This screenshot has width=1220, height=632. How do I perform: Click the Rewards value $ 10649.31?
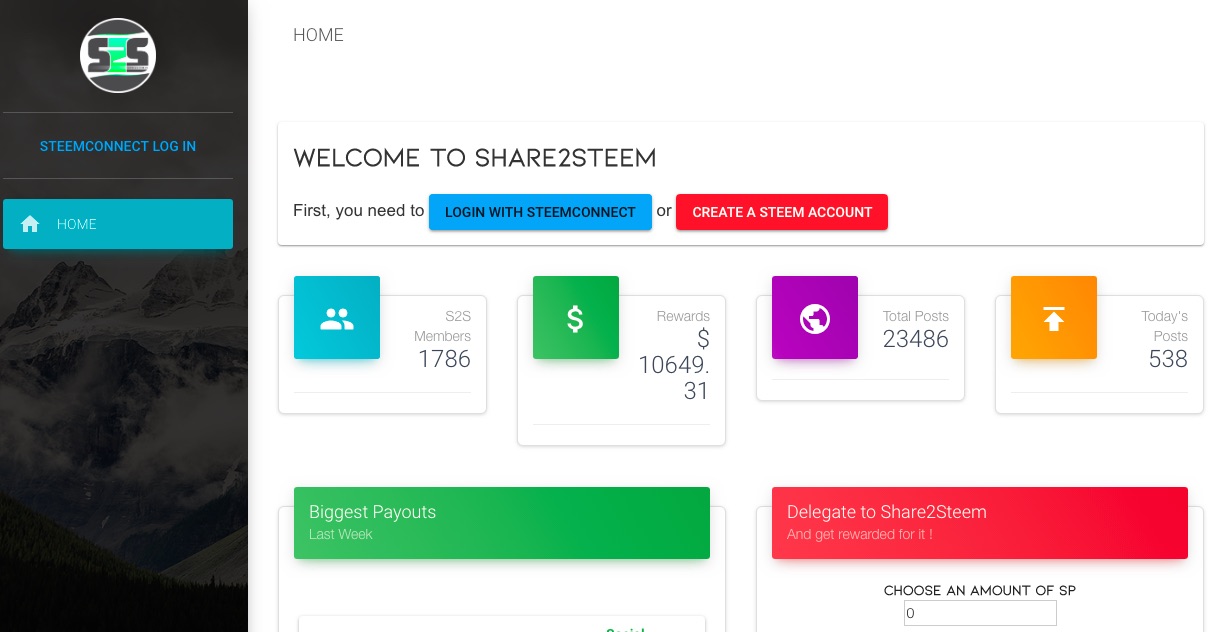click(x=674, y=365)
